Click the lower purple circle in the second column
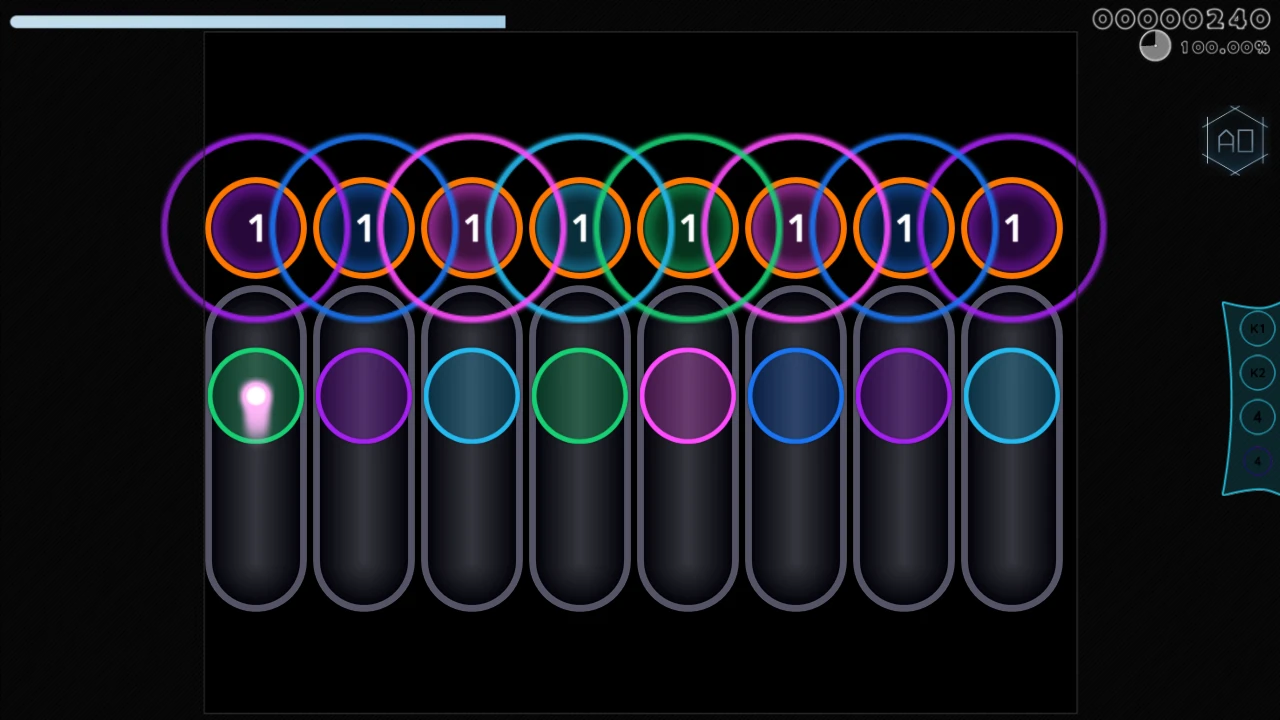 tap(364, 397)
